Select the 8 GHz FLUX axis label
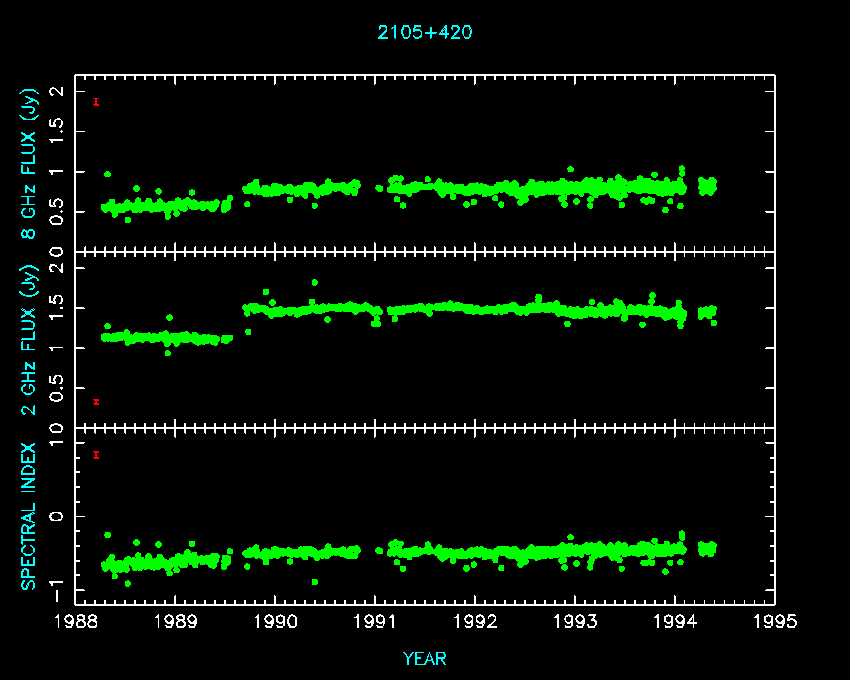Viewport: 850px width, 680px height. pos(31,164)
